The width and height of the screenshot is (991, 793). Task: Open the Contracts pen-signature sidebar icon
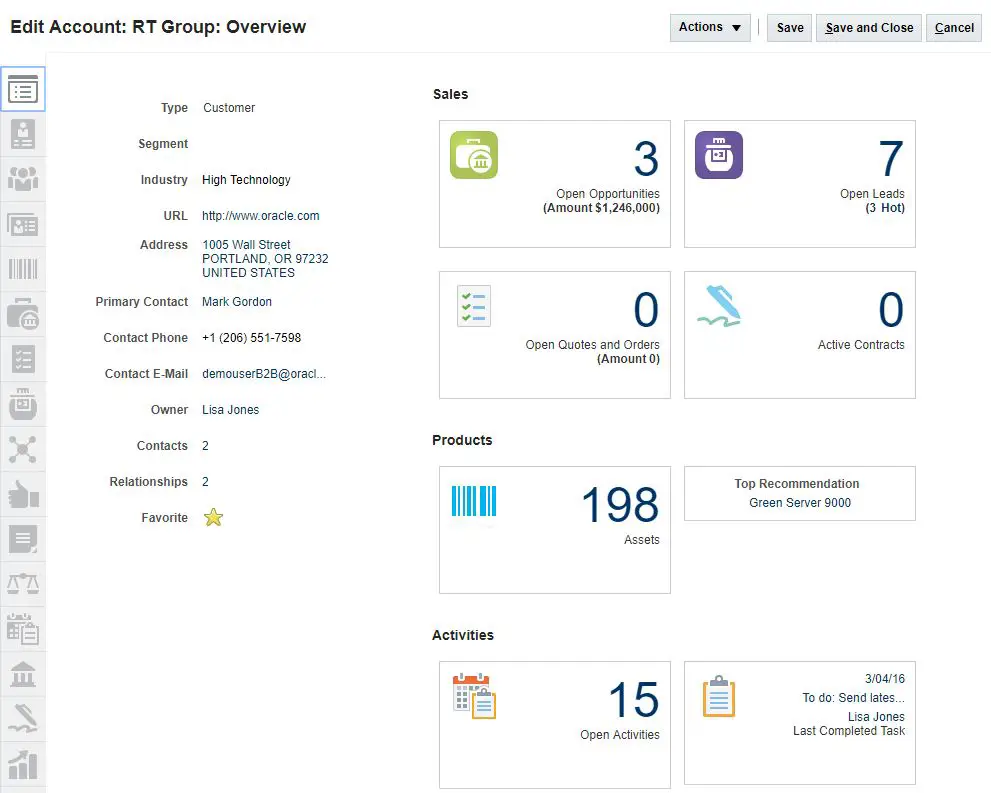[x=22, y=719]
